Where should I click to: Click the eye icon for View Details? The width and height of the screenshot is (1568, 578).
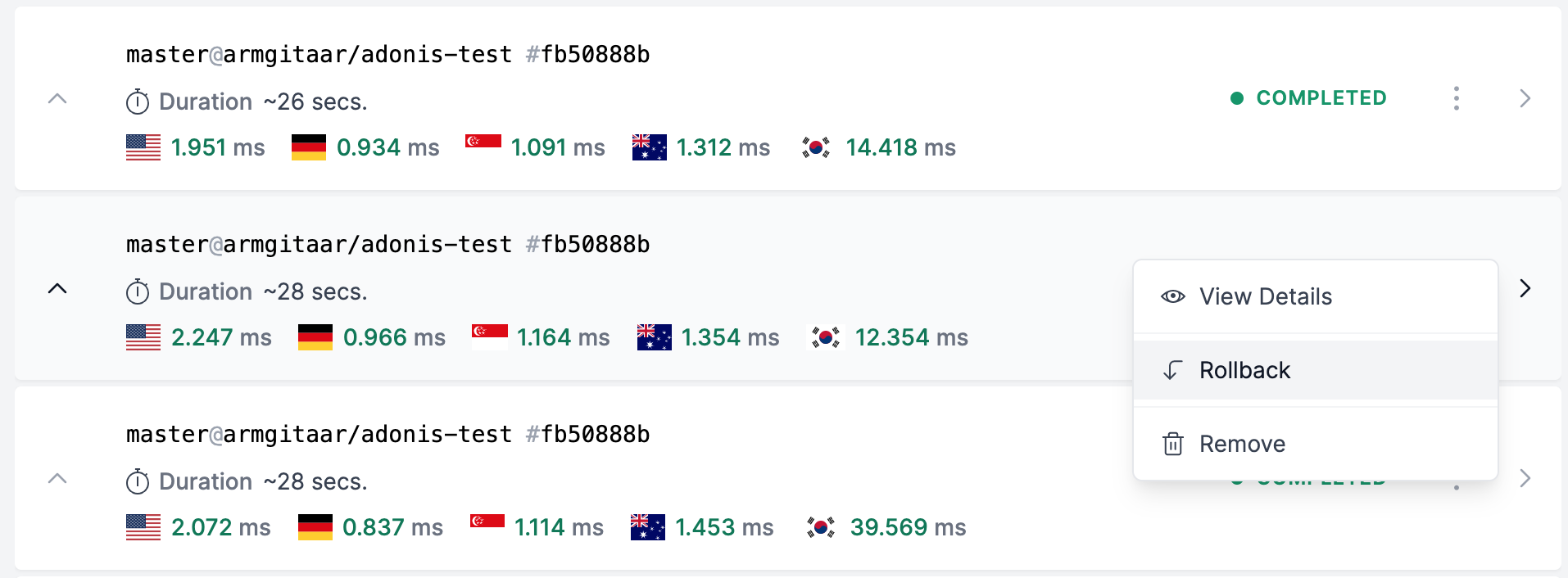click(1173, 296)
